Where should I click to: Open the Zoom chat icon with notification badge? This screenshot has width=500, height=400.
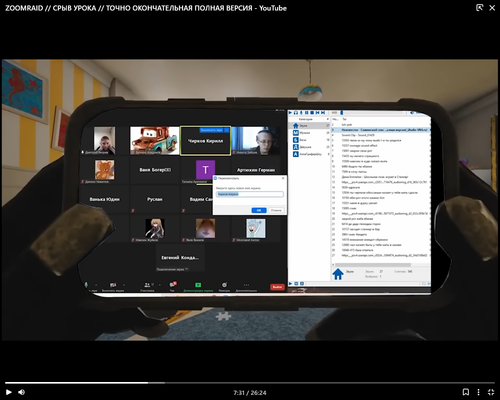point(173,285)
